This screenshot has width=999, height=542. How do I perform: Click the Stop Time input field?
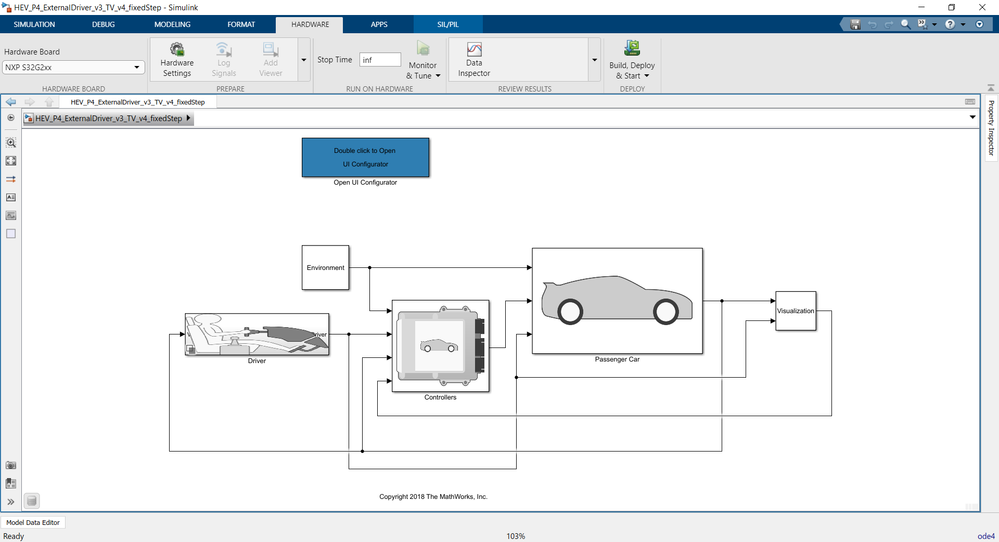[x=380, y=60]
